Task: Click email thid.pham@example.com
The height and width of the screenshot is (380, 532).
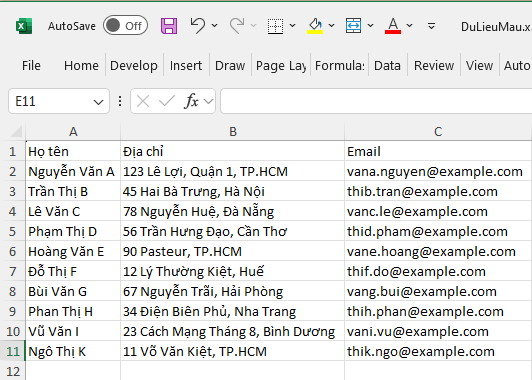Action: point(438,231)
